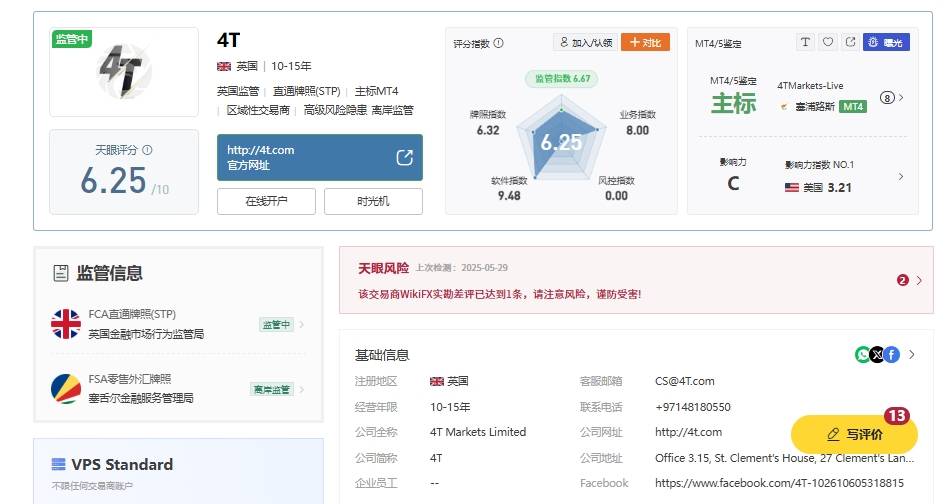Viewport: 952px width, 504px height.
Task: Expand the 4TMarkets-Live server list chevron
Action: (x=902, y=97)
